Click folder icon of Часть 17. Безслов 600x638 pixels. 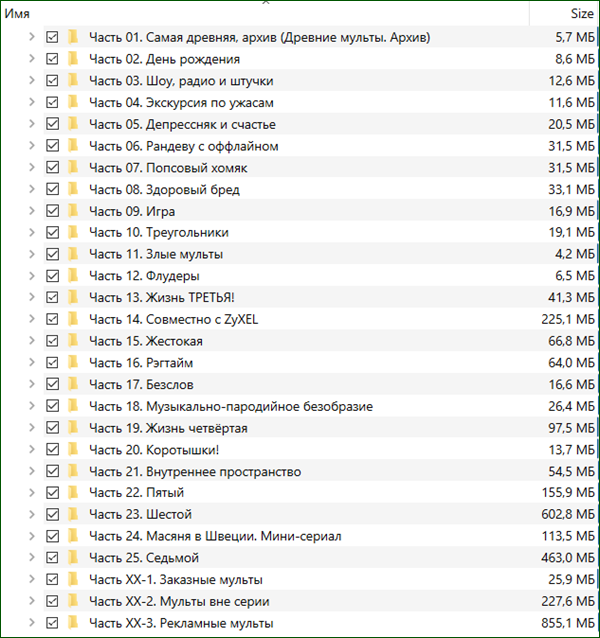tap(73, 384)
